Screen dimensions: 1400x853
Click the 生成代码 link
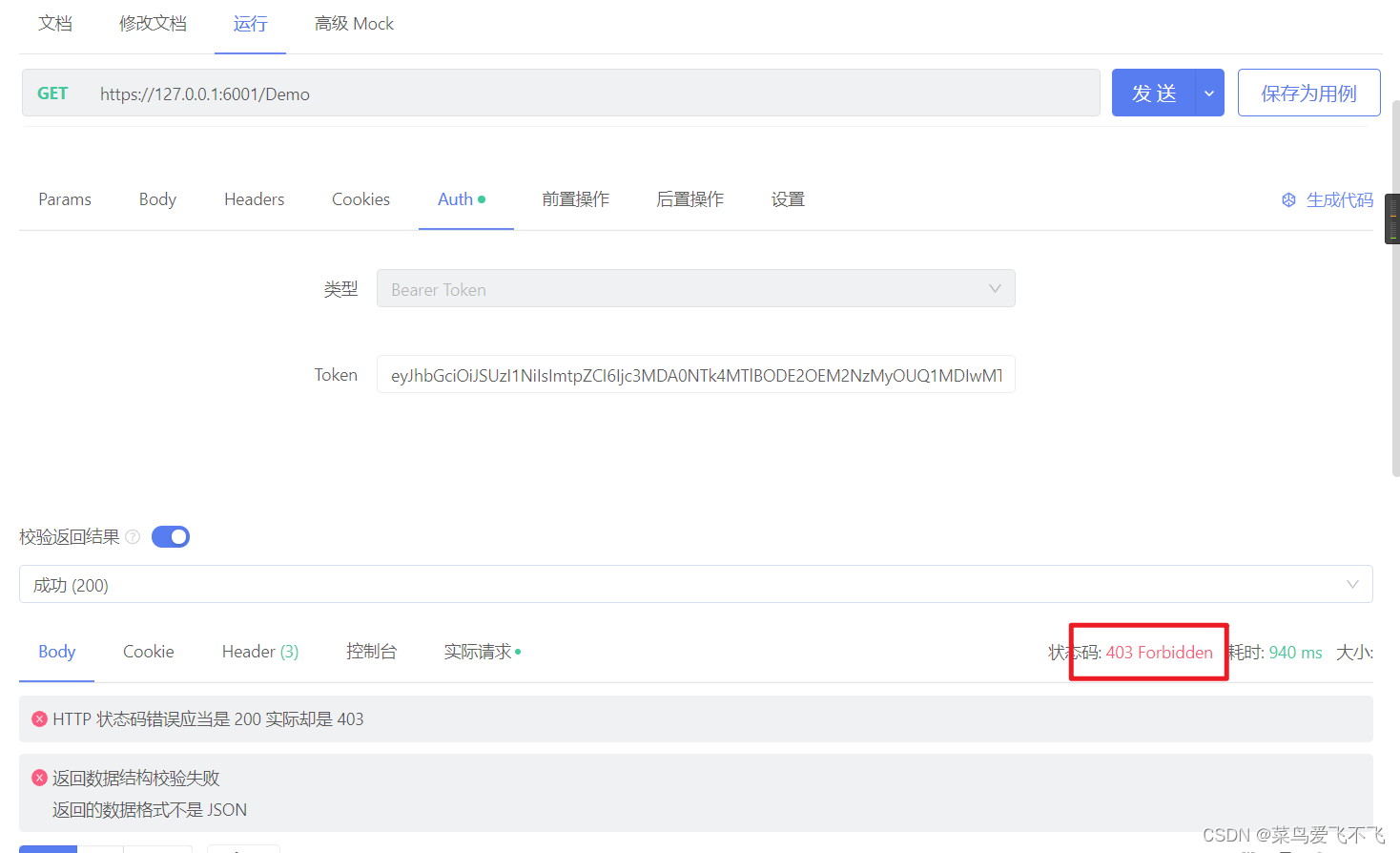tap(1340, 199)
